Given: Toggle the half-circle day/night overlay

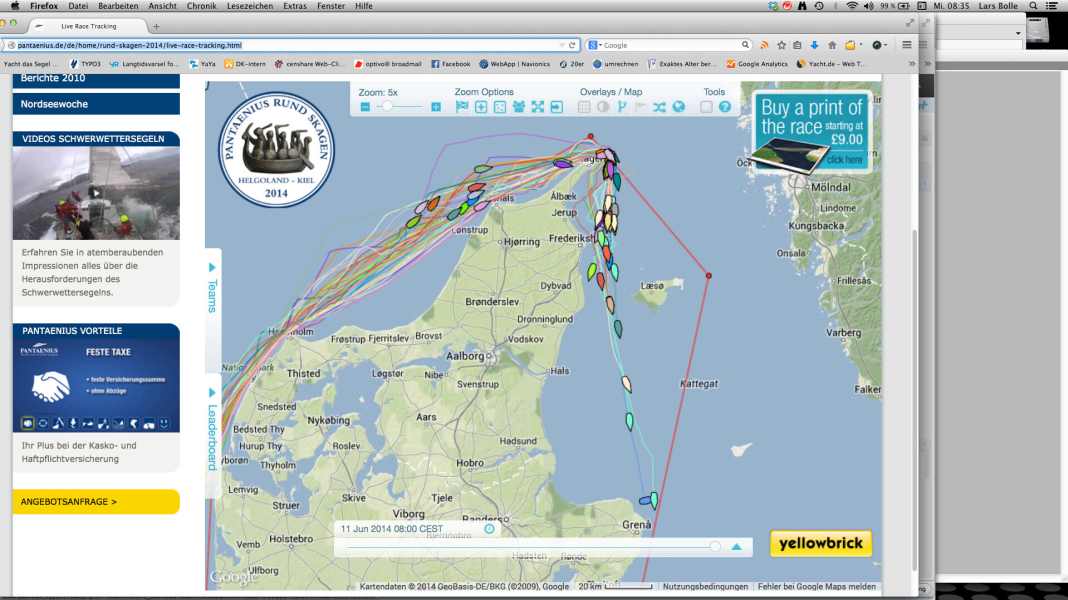Looking at the screenshot, I should tap(603, 107).
